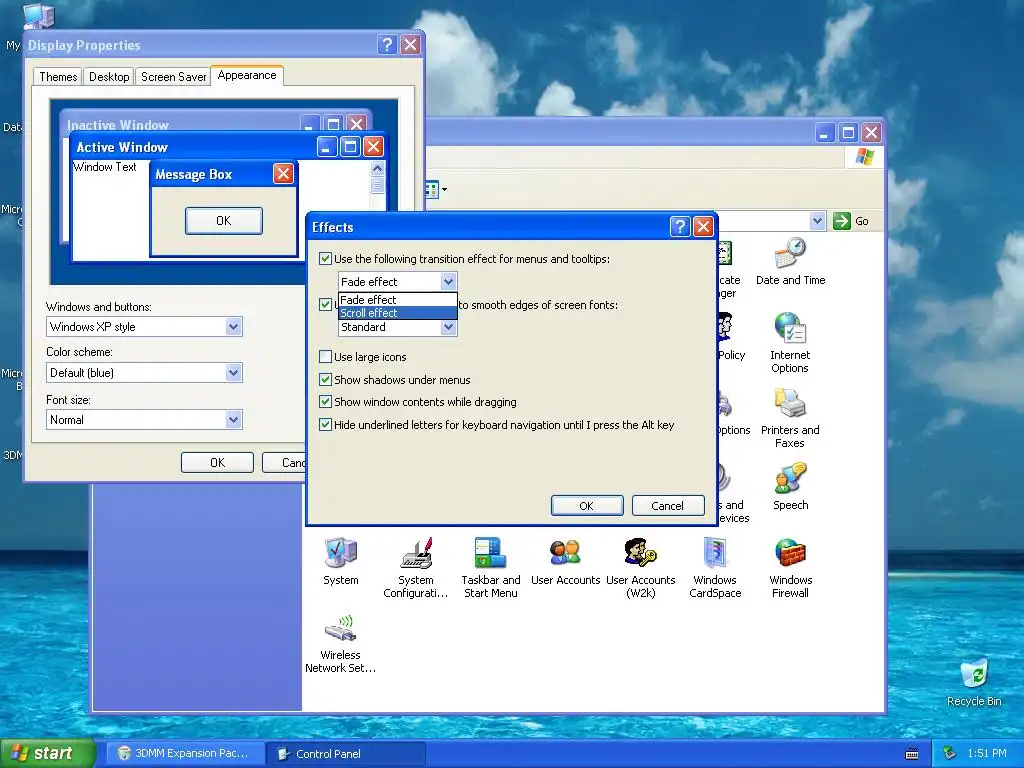This screenshot has height=768, width=1024.
Task: Click OK in the Message Box preview
Action: tap(223, 221)
